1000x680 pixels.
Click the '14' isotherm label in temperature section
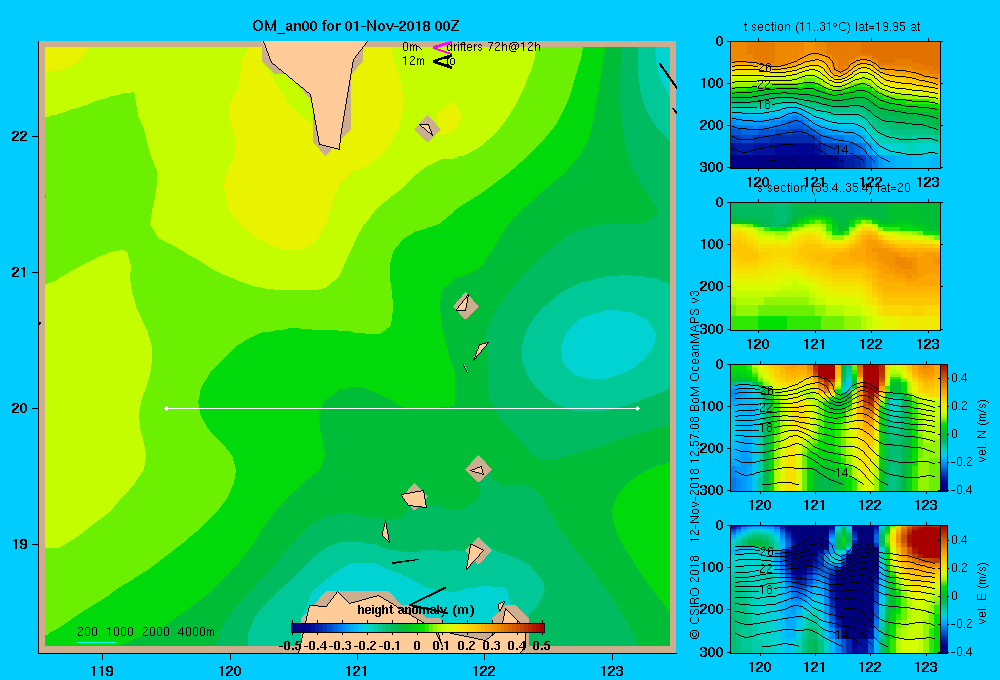pos(842,149)
